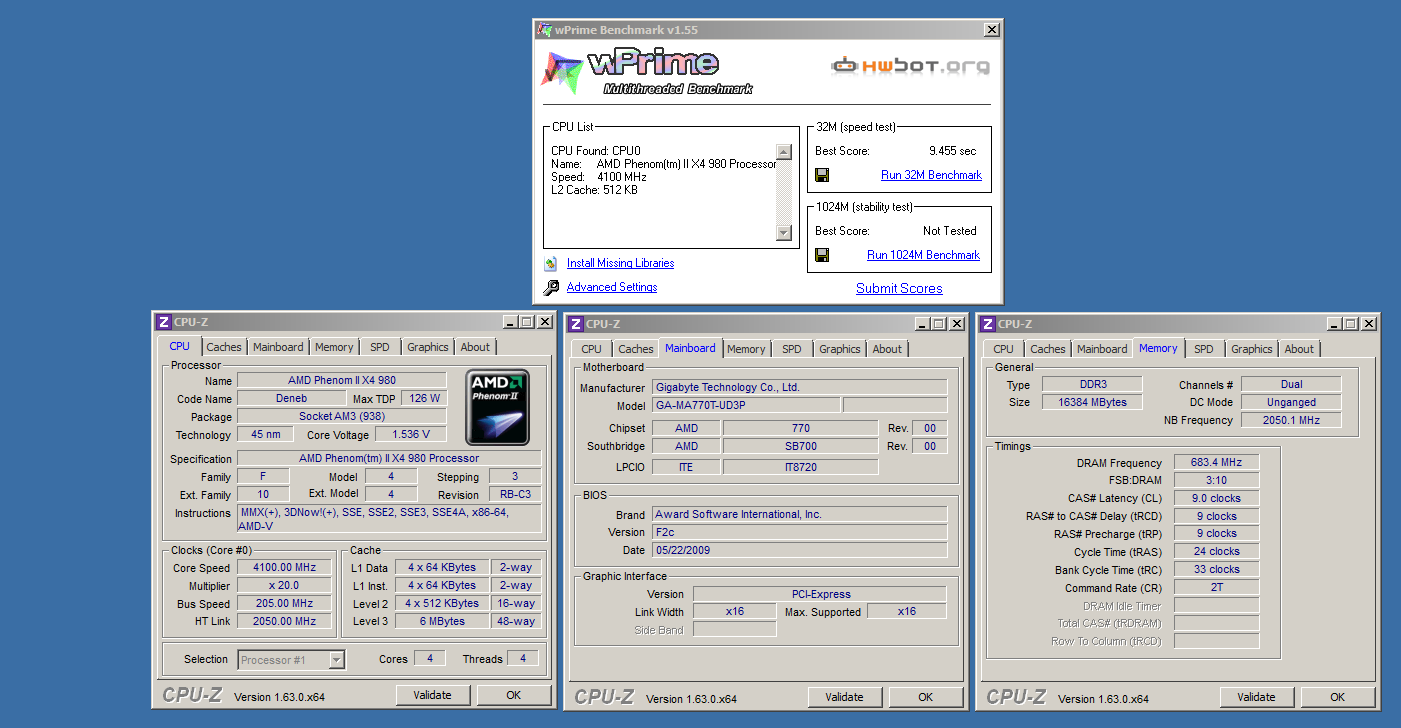Viewport: 1401px width, 728px height.
Task: Click Validate in the CPU-Z Mainboard window
Action: tap(845, 697)
